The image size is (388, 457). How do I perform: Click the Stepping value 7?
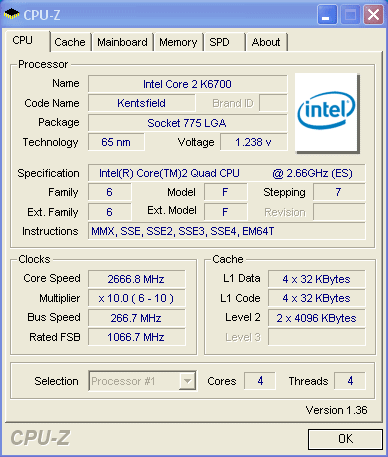(339, 192)
